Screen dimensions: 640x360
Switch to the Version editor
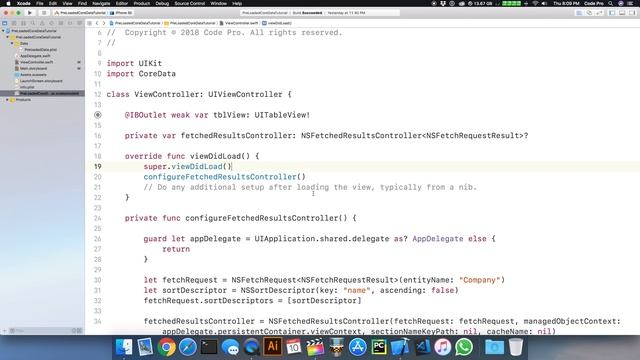click(x=599, y=13)
